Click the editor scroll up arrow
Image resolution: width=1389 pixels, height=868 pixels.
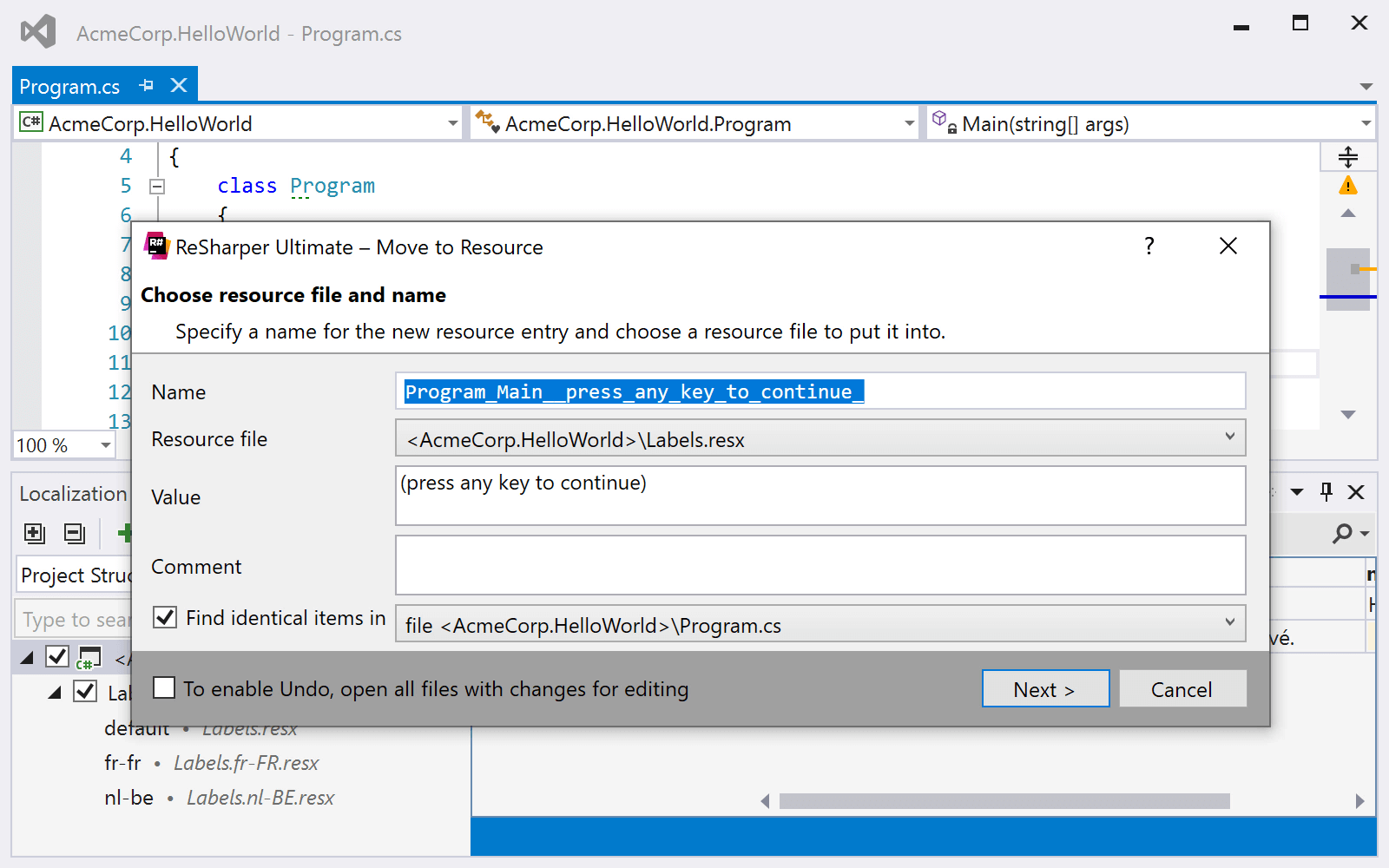tap(1348, 214)
